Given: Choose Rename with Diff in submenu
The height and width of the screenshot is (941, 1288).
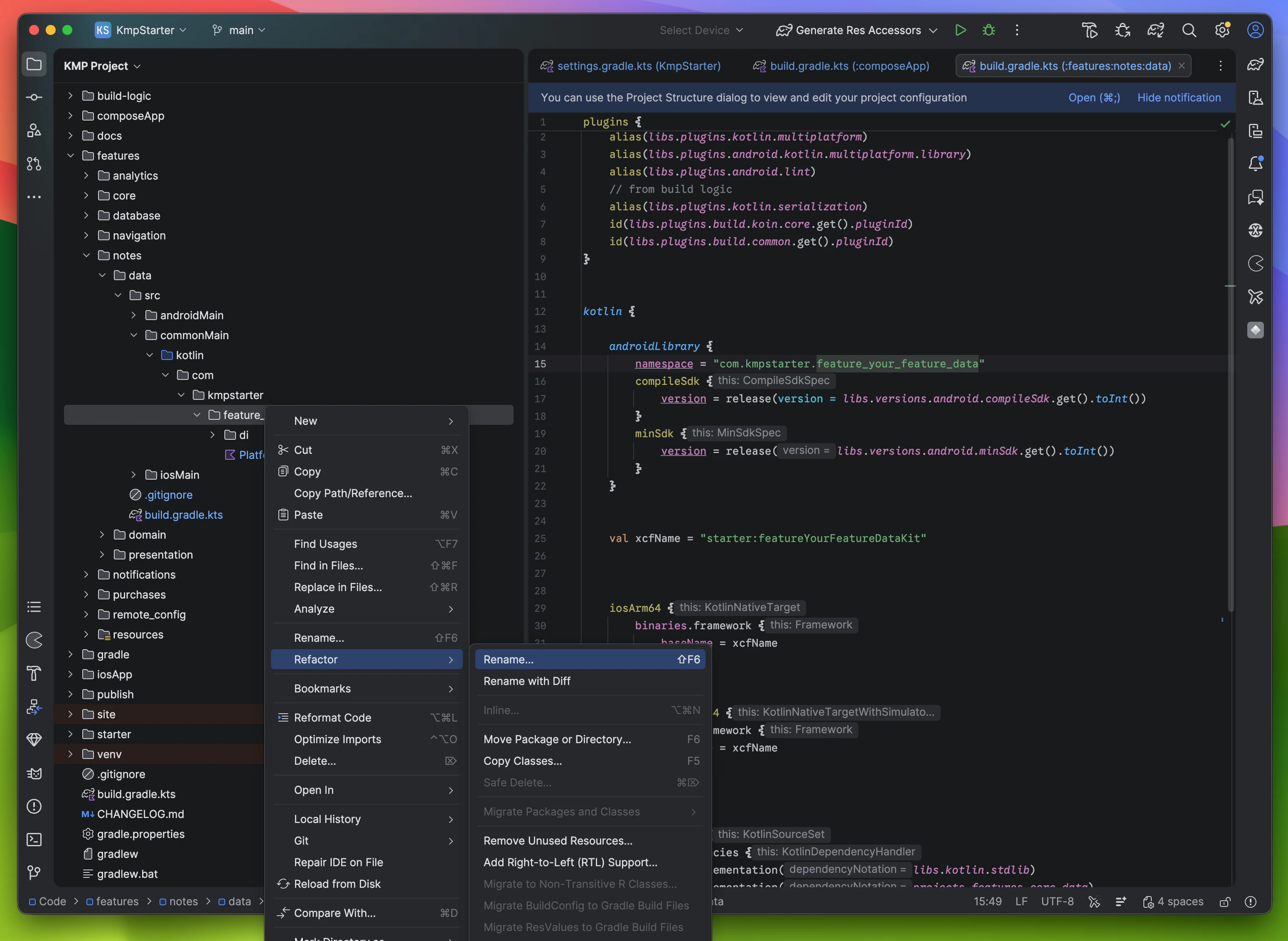Looking at the screenshot, I should tap(527, 681).
